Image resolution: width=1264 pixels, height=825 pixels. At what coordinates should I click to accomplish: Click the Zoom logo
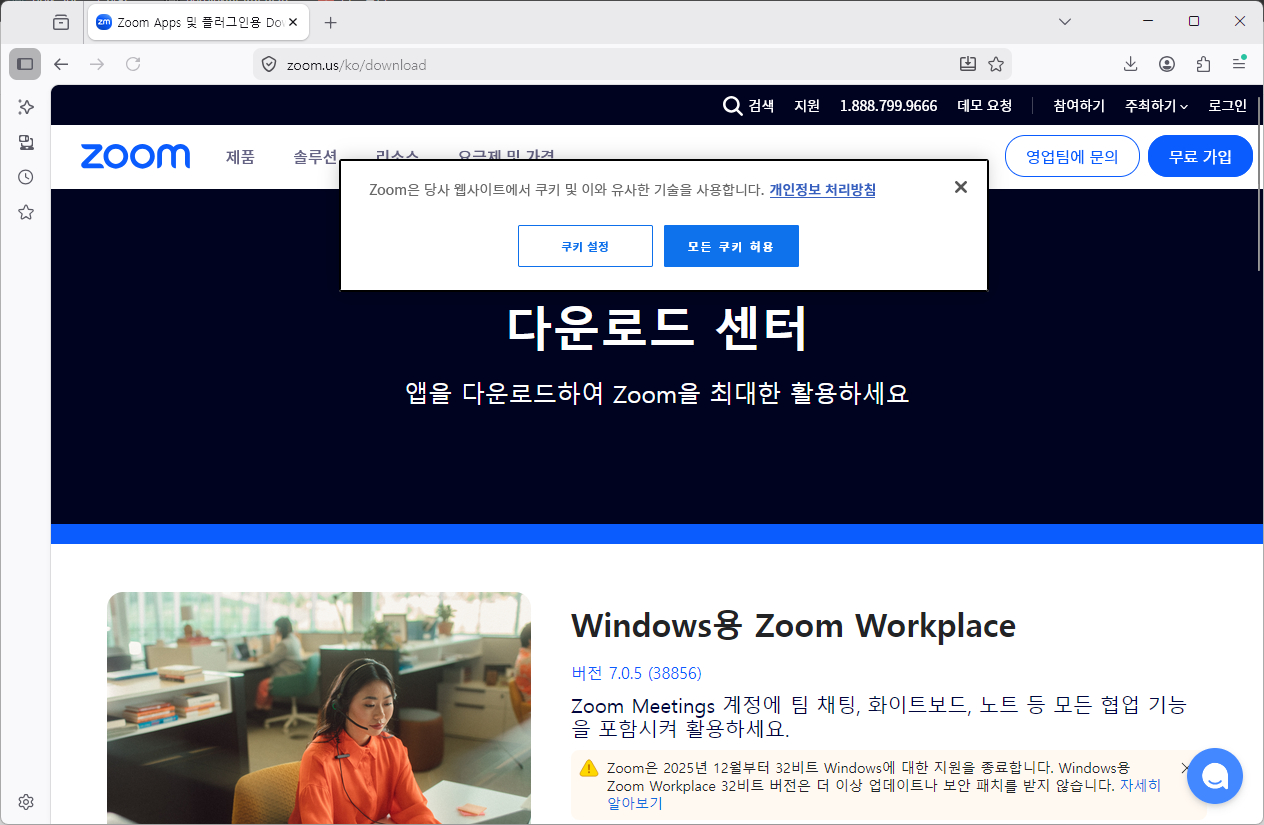pos(135,156)
